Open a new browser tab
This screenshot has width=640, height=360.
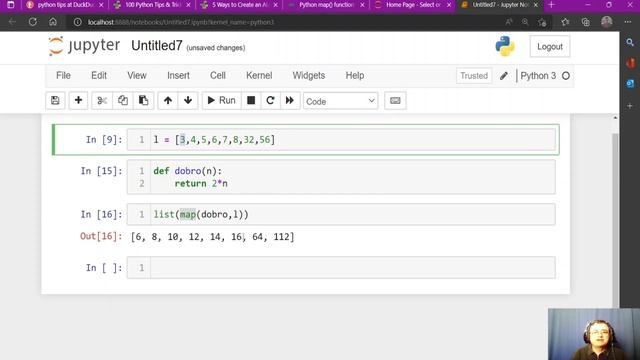[551, 5]
